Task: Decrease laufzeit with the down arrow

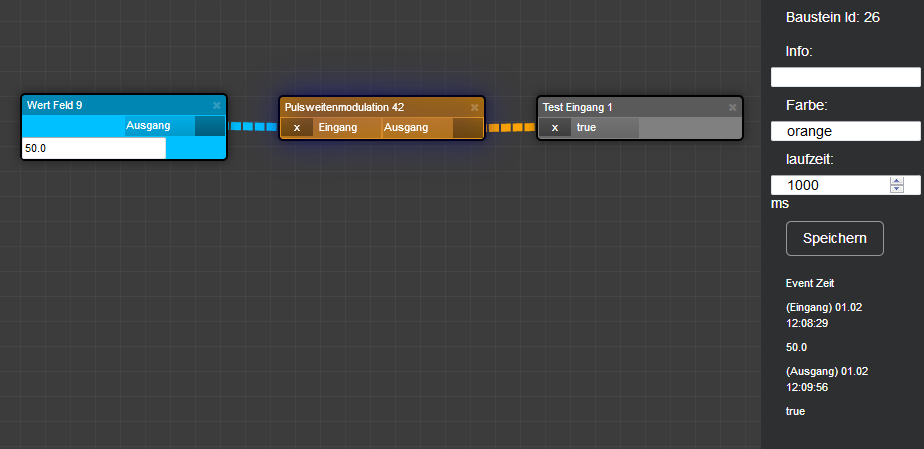Action: pos(897,189)
